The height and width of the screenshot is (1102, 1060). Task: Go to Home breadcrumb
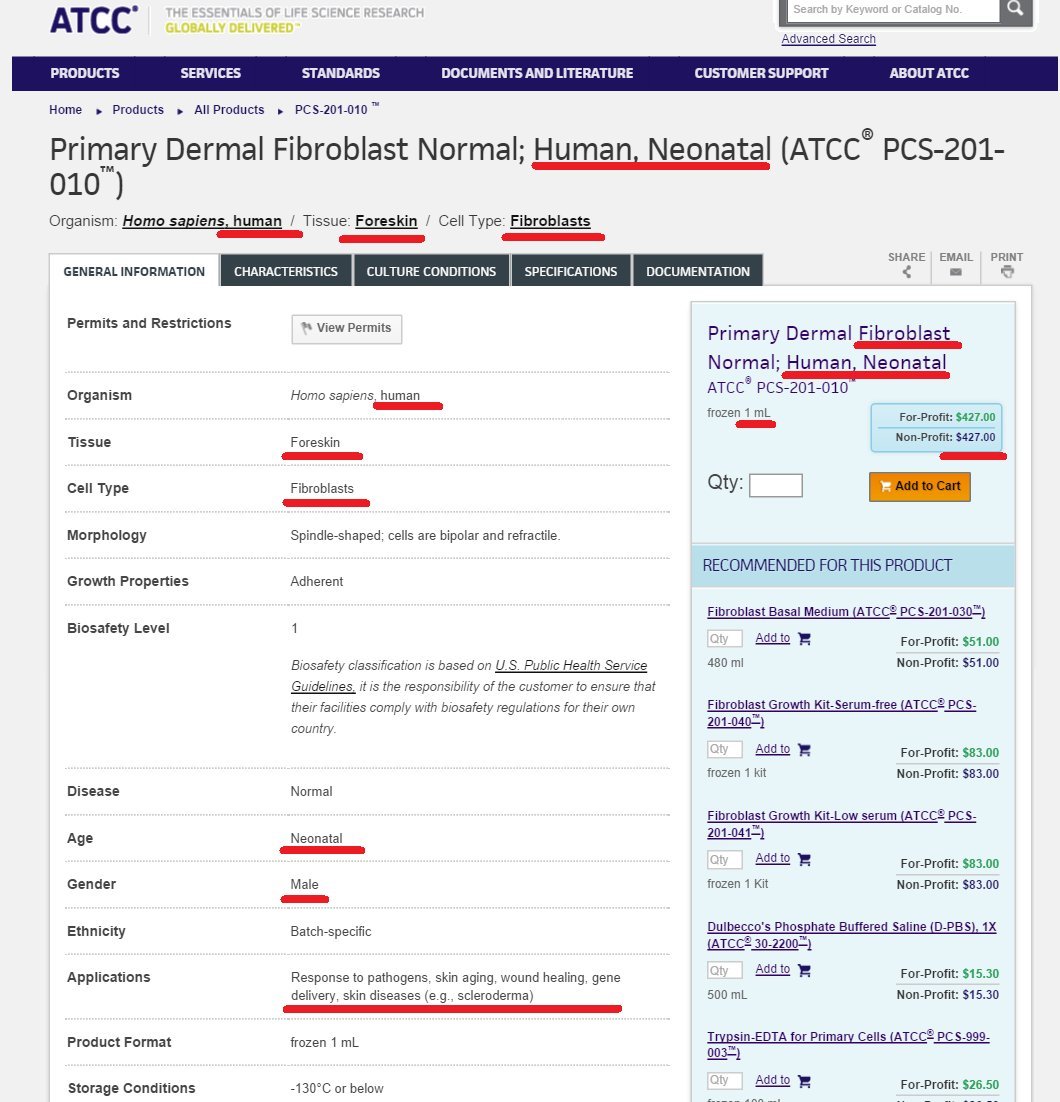65,110
